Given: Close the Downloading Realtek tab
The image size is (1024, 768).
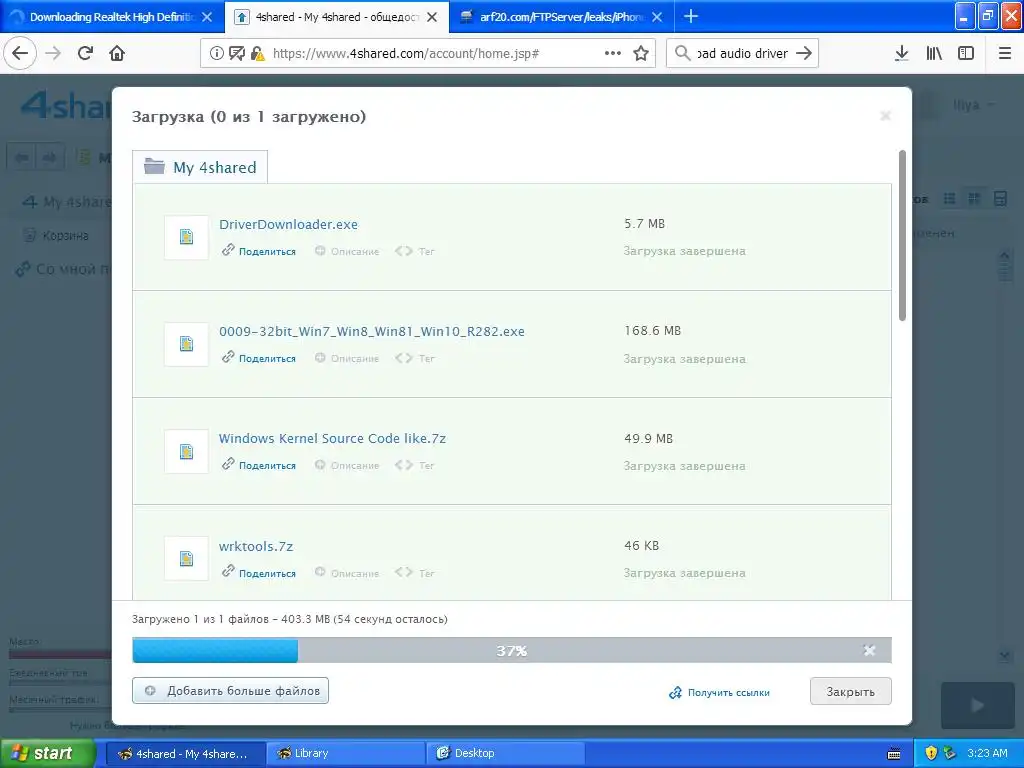Looking at the screenshot, I should (x=207, y=17).
